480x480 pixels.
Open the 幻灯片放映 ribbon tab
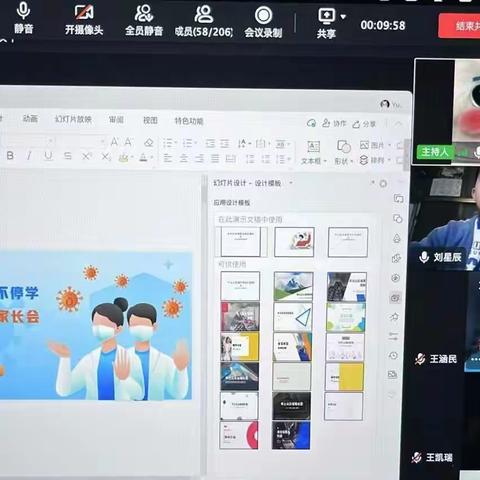[73, 119]
